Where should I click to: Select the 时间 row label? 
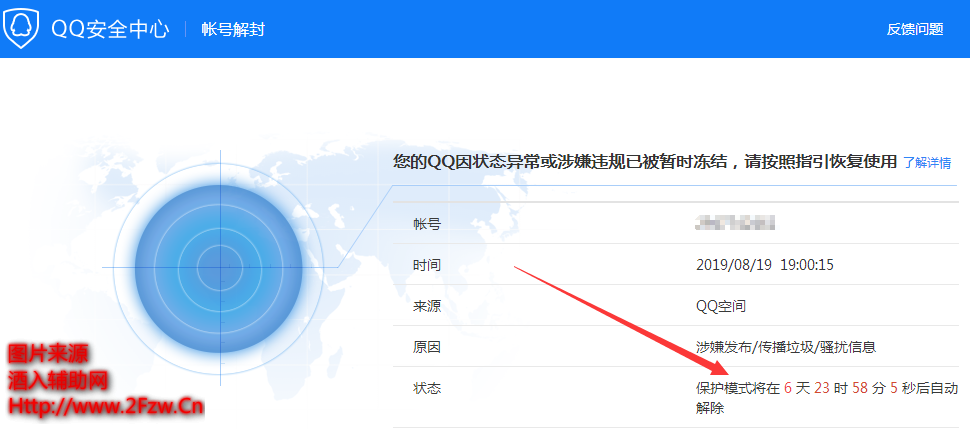[x=427, y=265]
